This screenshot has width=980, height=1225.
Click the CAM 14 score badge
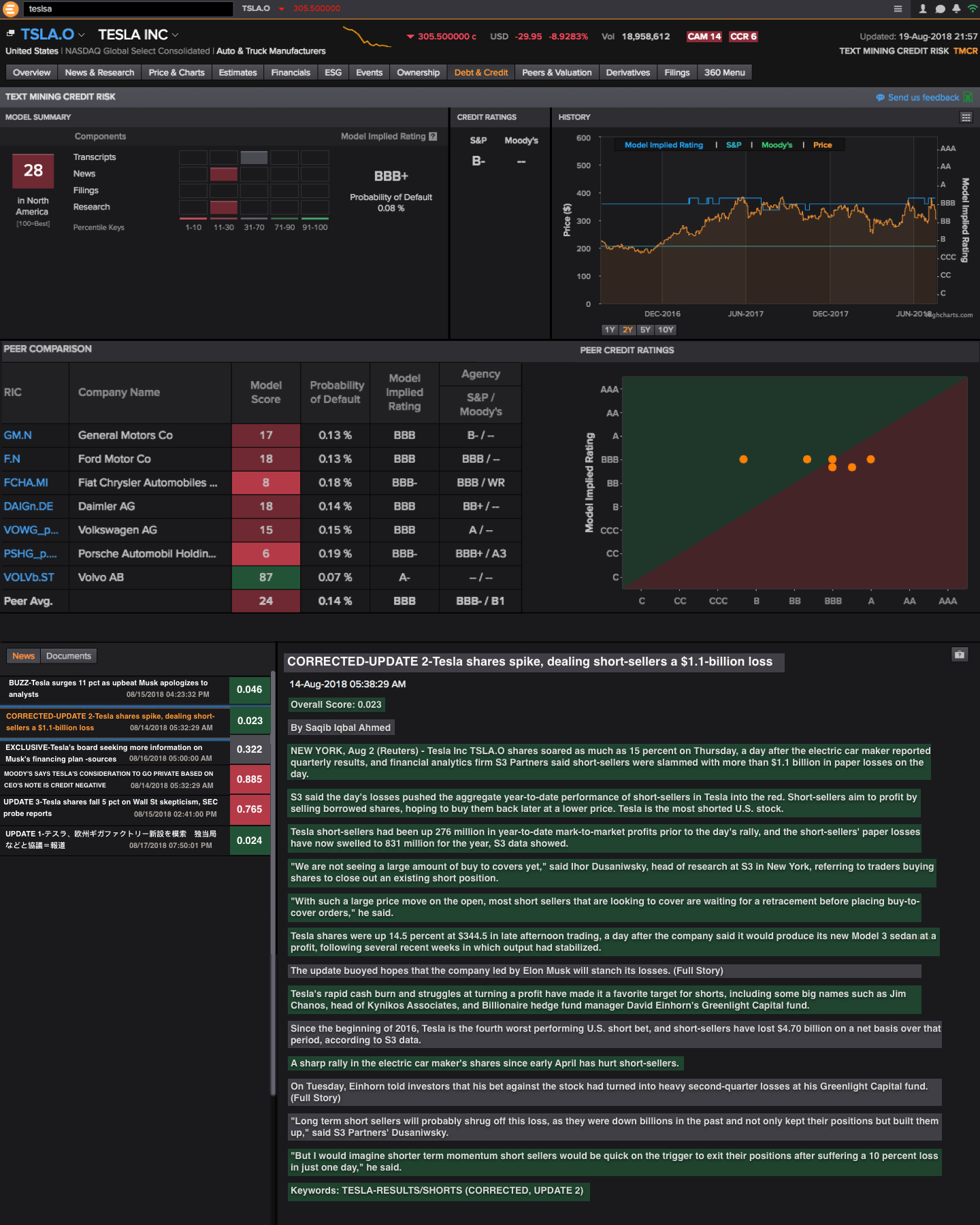[704, 37]
